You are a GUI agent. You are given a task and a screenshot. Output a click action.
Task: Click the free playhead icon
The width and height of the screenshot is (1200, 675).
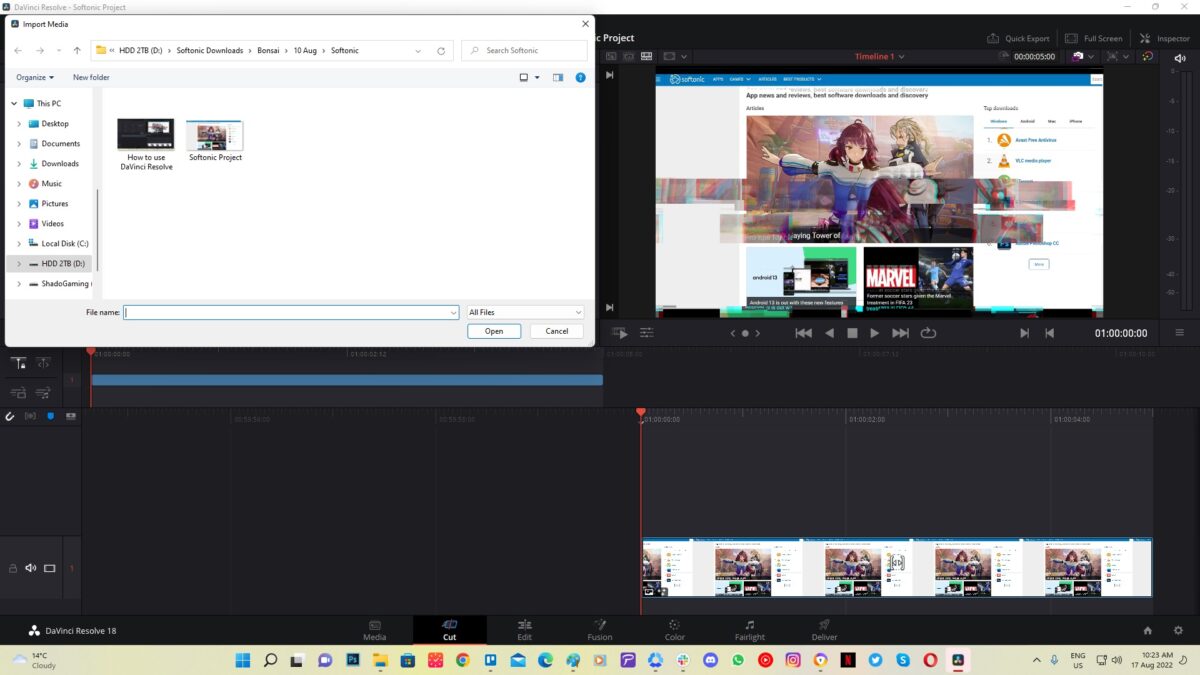43,363
